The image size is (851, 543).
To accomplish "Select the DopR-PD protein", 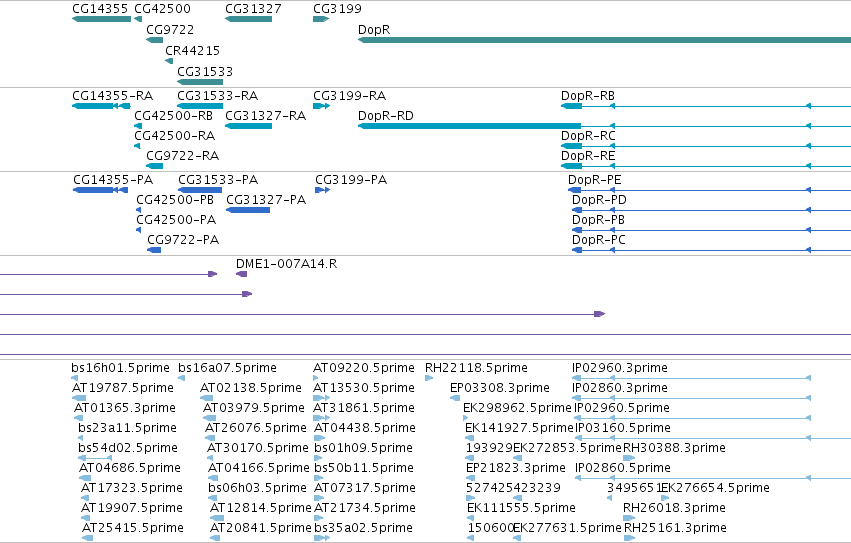I will 712,210.
